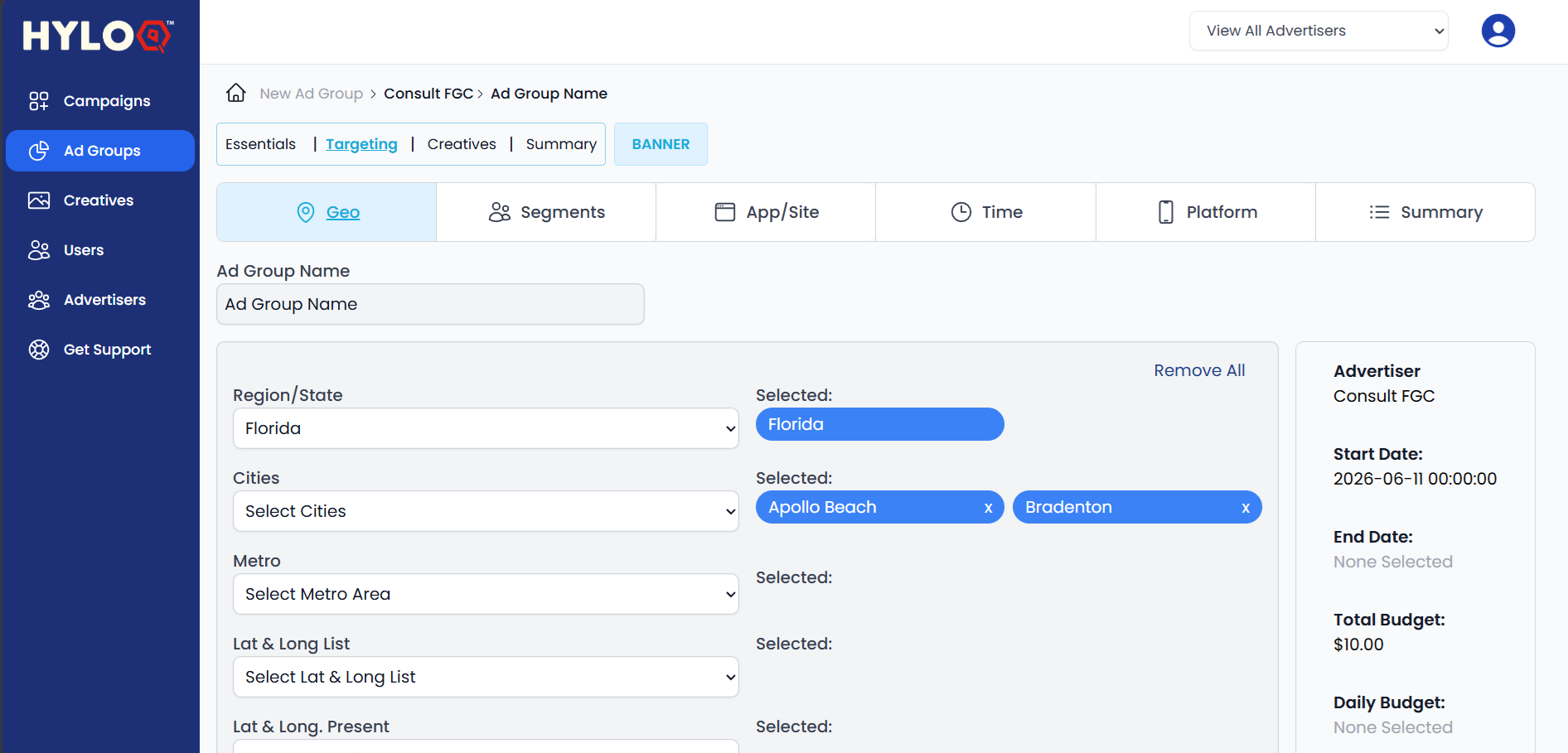The image size is (1568, 753).
Task: Remove the Apollo Beach city tag
Action: click(988, 508)
